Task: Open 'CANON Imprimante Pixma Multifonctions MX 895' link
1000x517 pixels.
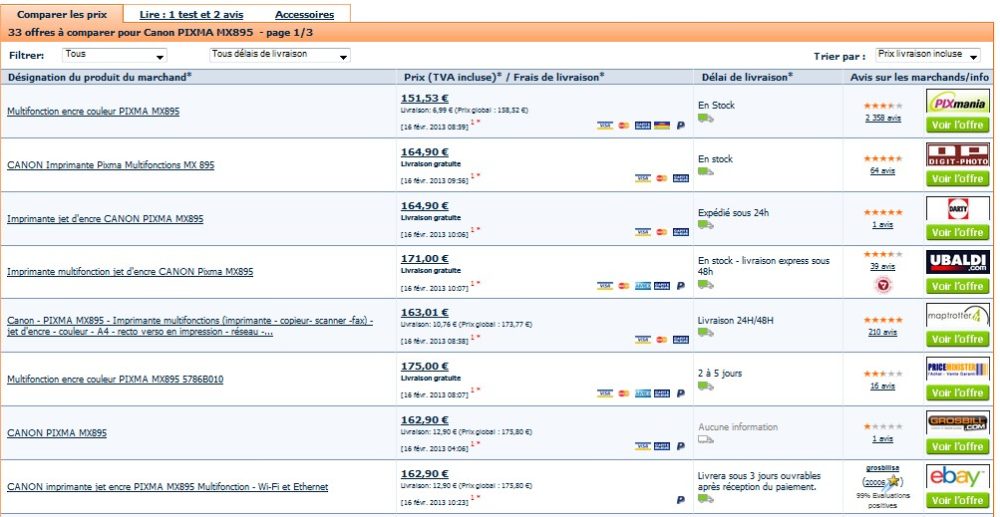Action: [110, 165]
